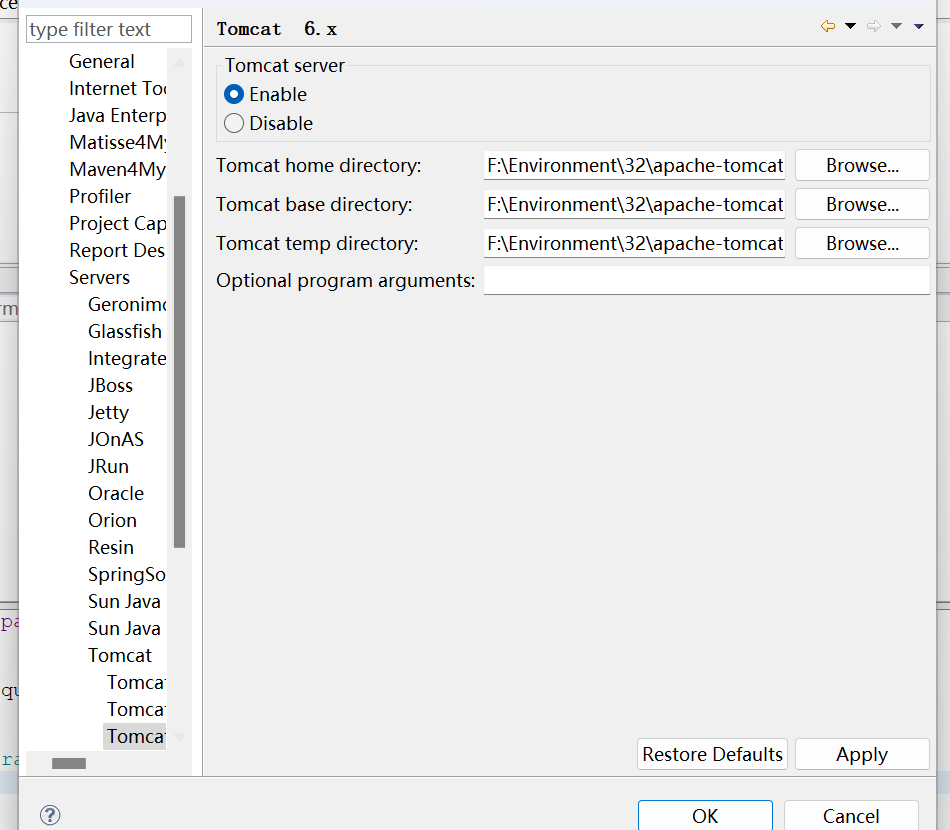The width and height of the screenshot is (950, 830).
Task: Click the Apply button
Action: [862, 754]
